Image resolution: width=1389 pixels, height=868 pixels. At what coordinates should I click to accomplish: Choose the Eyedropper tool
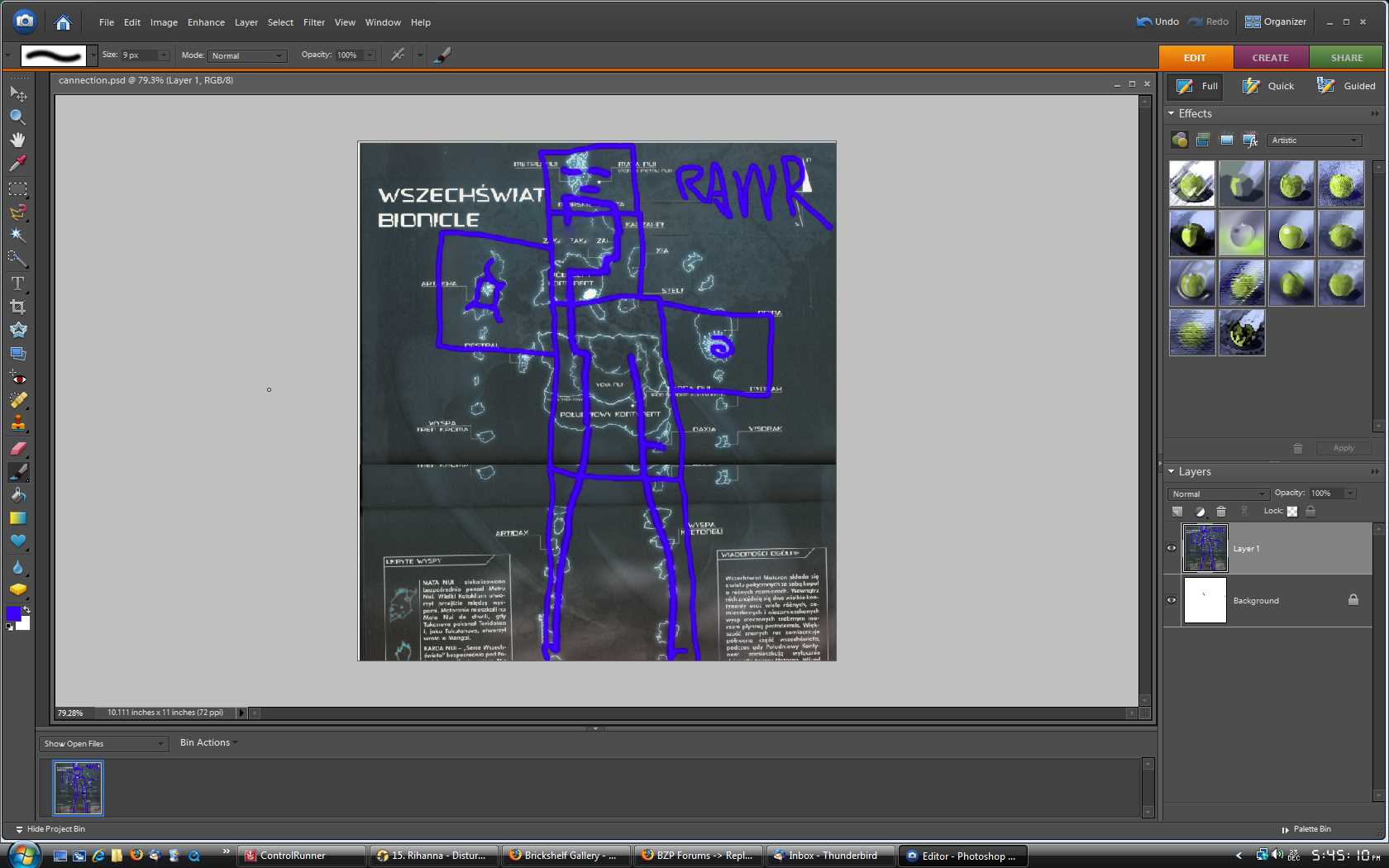pos(17,164)
